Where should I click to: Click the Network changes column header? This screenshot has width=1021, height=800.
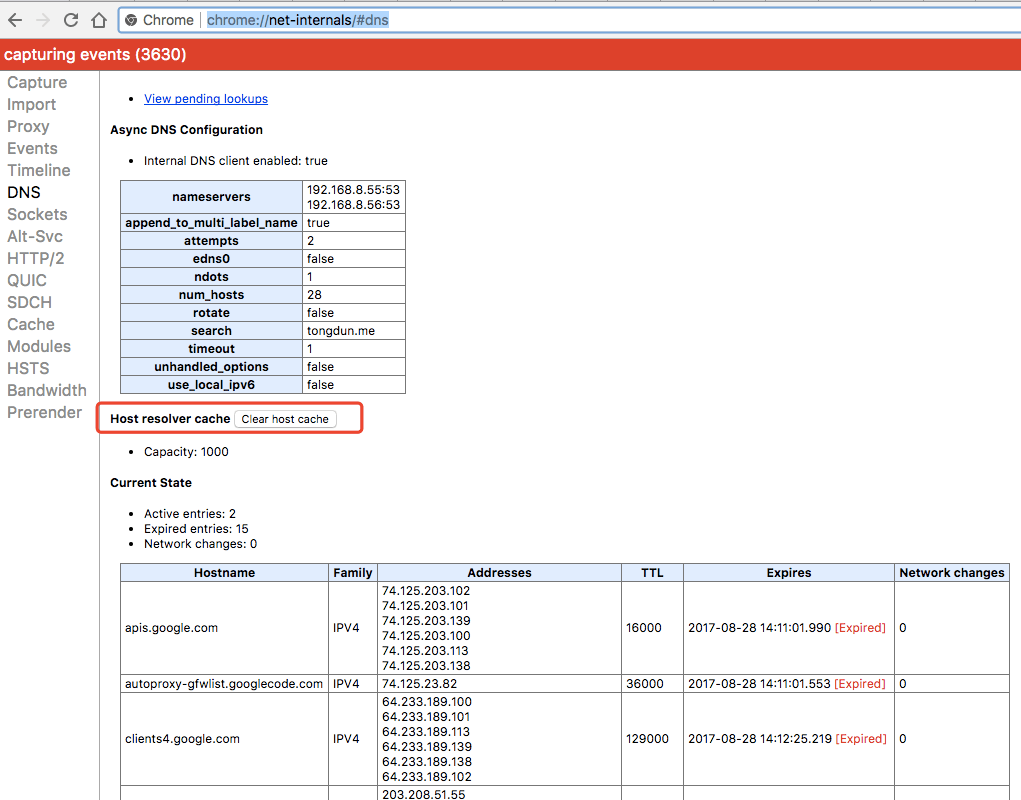(x=952, y=573)
